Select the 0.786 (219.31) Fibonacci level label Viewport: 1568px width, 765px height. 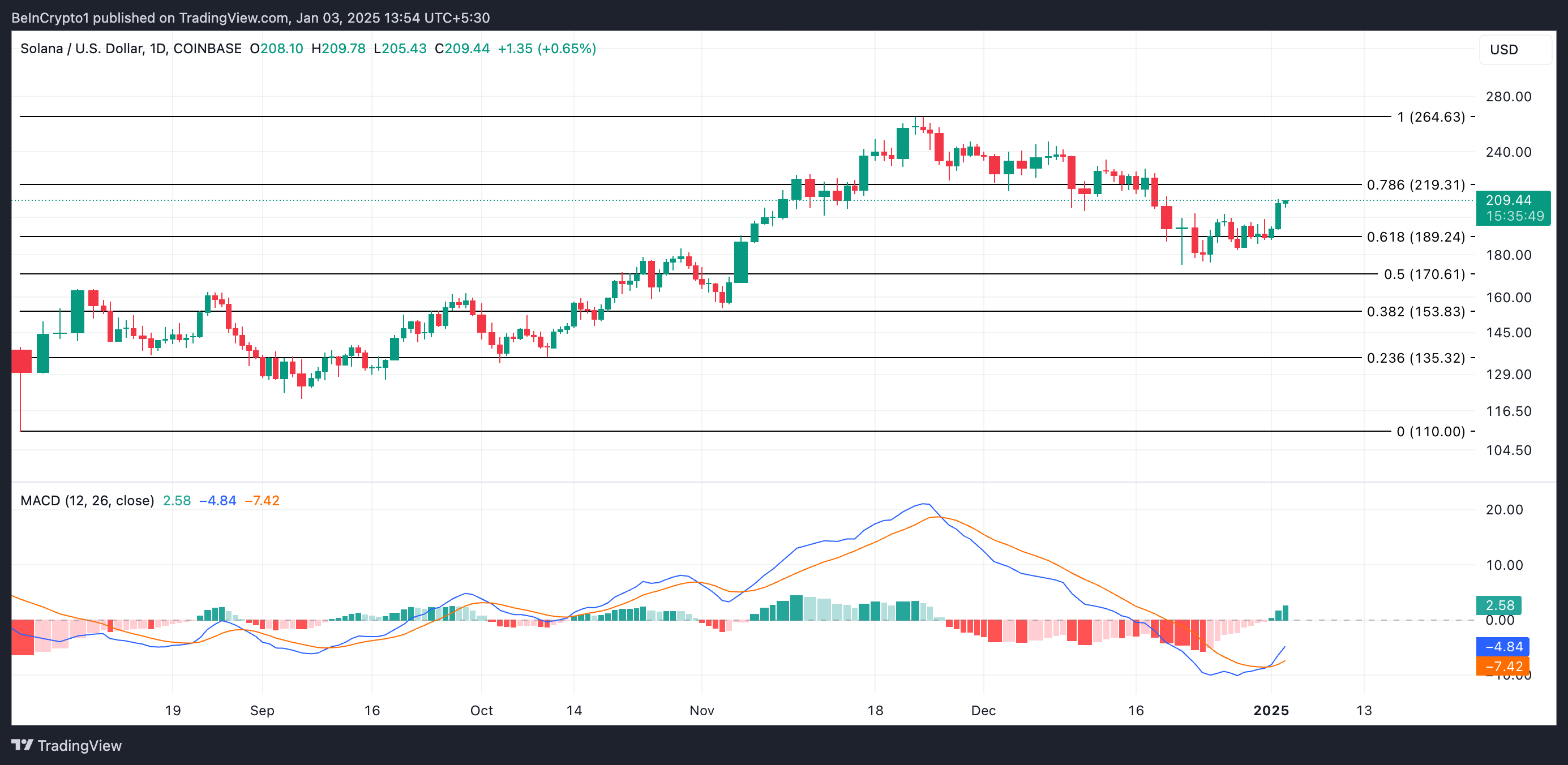tap(1415, 184)
